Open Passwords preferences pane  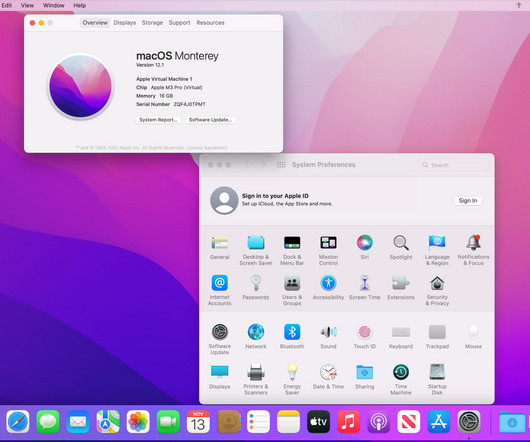point(256,288)
